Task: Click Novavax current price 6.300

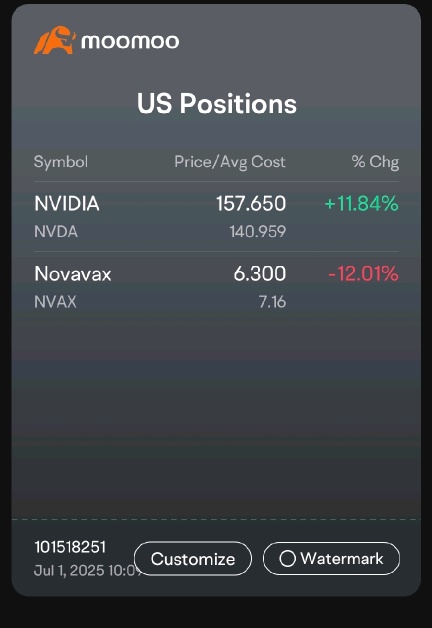Action: point(260,274)
